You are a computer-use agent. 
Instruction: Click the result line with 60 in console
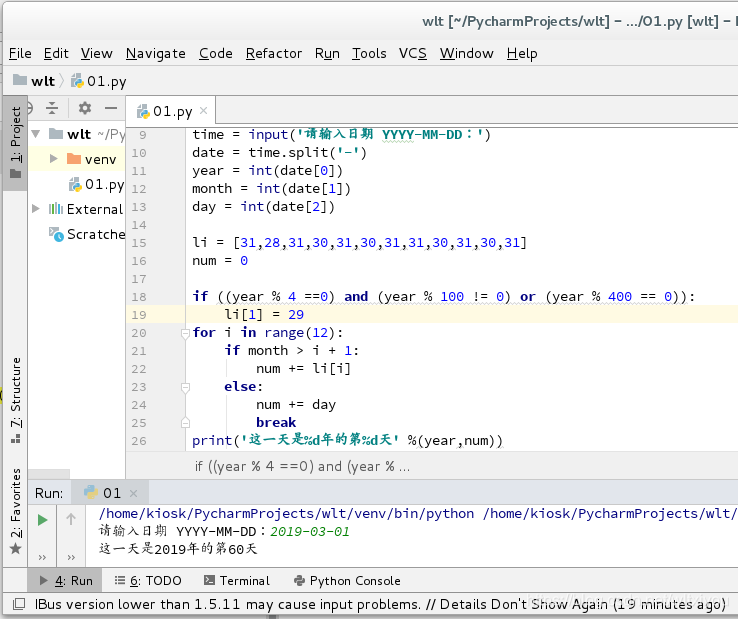(x=178, y=549)
